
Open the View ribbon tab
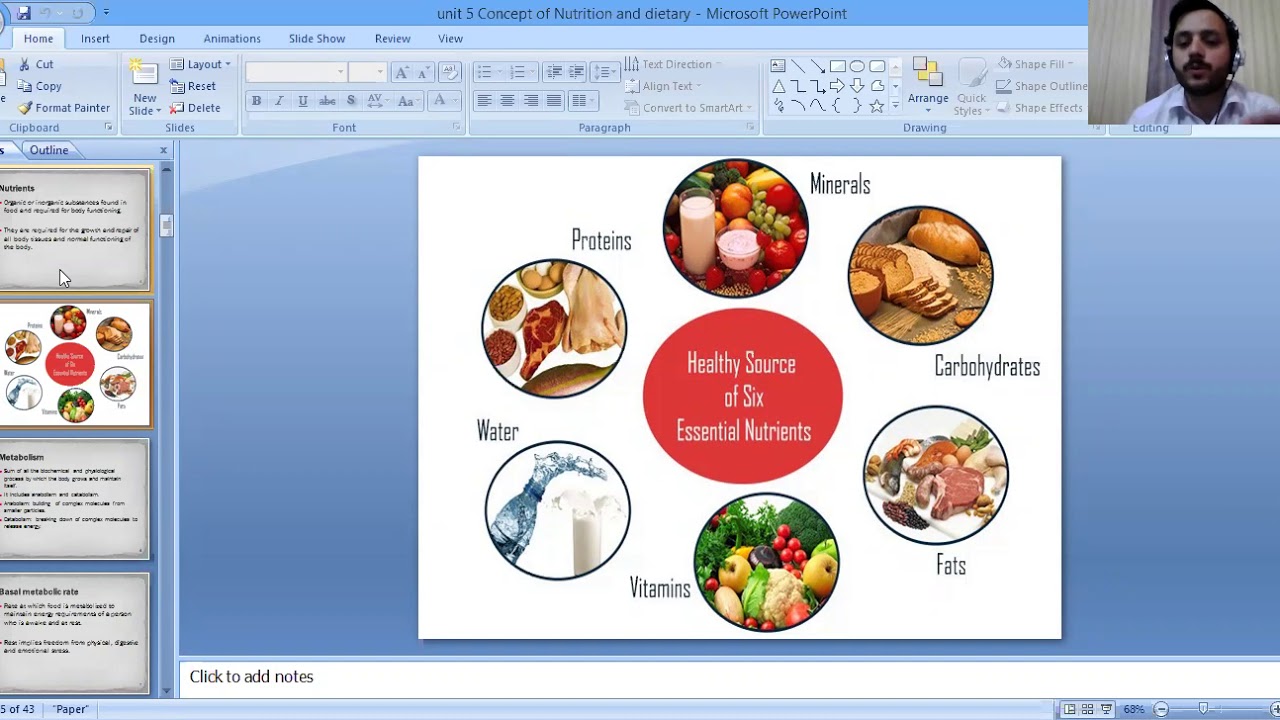point(450,38)
